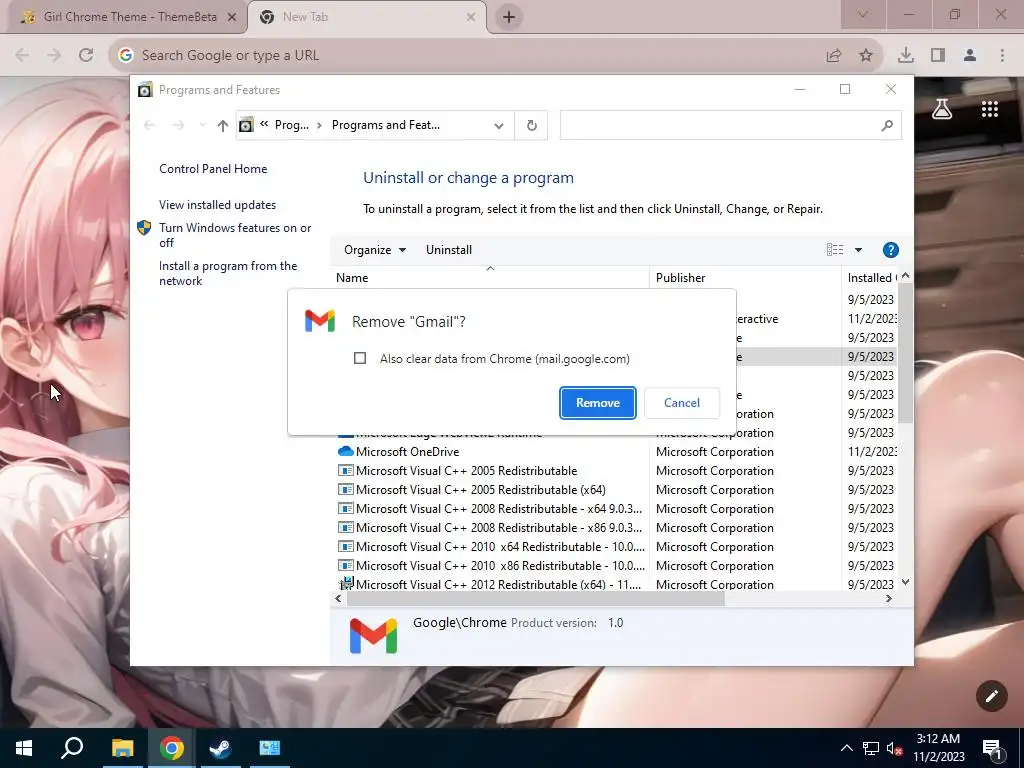Image resolution: width=1024 pixels, height=768 pixels.
Task: Open the muted volume tray icon
Action: (894, 748)
